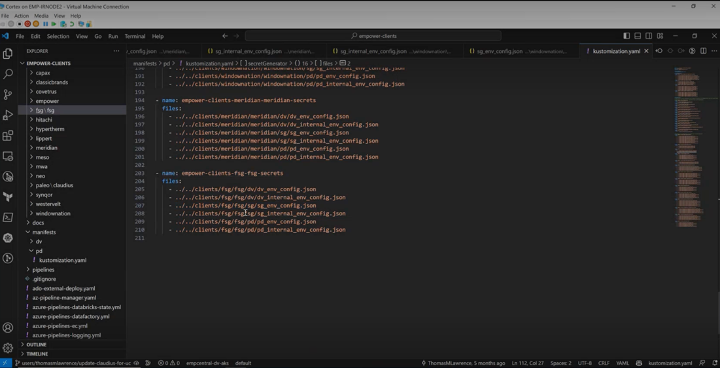Click secretGenerator in the breadcrumb
Image resolution: width=720 pixels, height=368 pixels.
pos(267,63)
